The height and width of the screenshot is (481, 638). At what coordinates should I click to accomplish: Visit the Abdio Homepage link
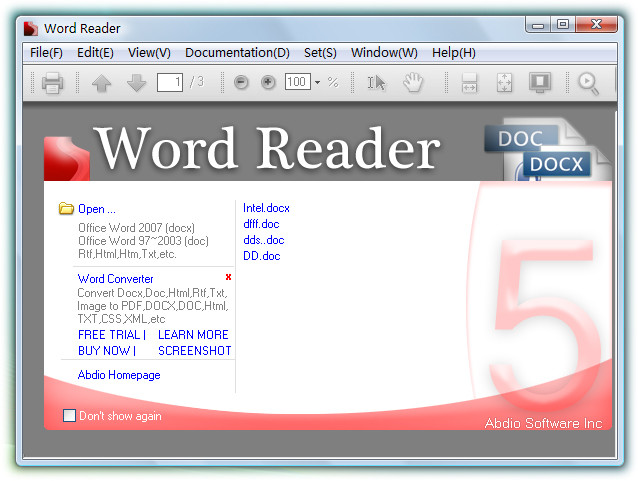click(119, 375)
